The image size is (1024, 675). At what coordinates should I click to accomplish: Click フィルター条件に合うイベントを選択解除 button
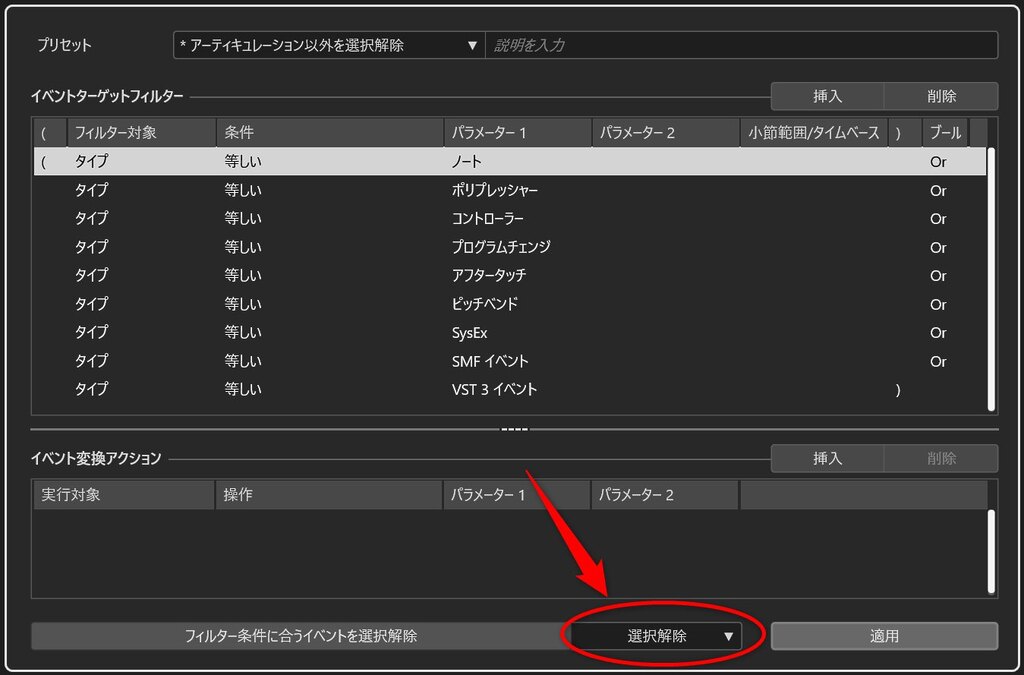300,636
